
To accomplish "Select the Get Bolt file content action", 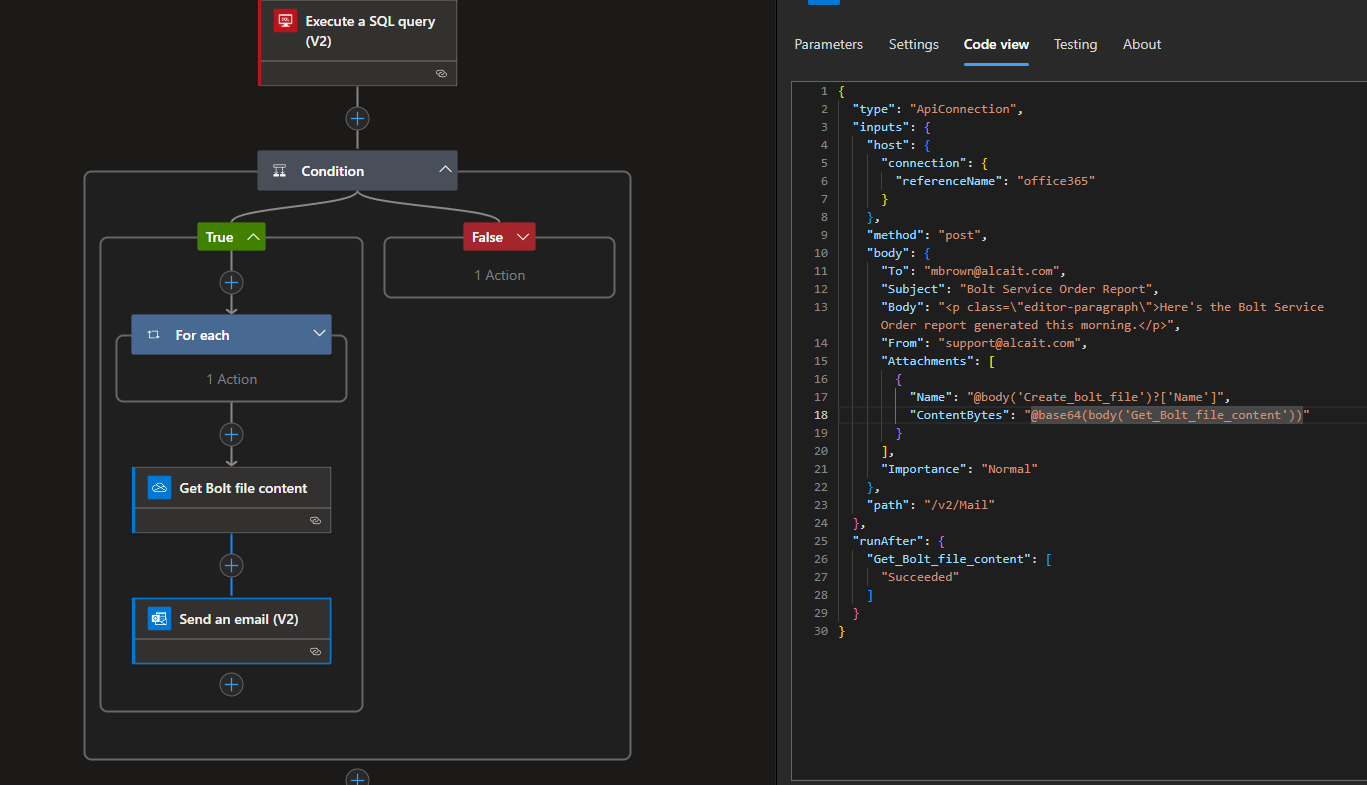I will point(232,500).
